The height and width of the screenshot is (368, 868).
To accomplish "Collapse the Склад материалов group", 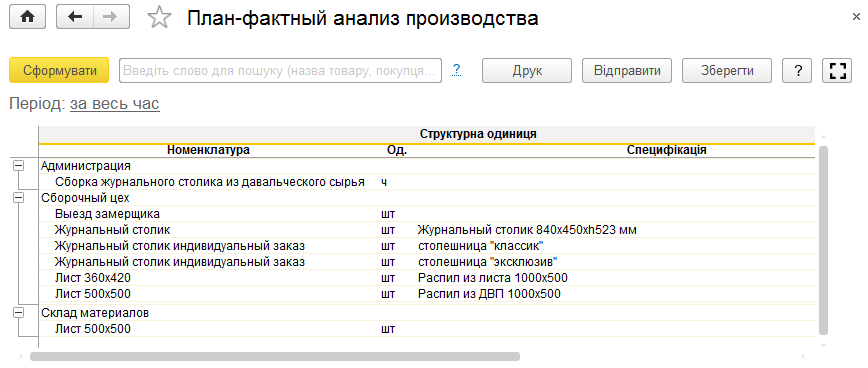I will coord(18,313).
